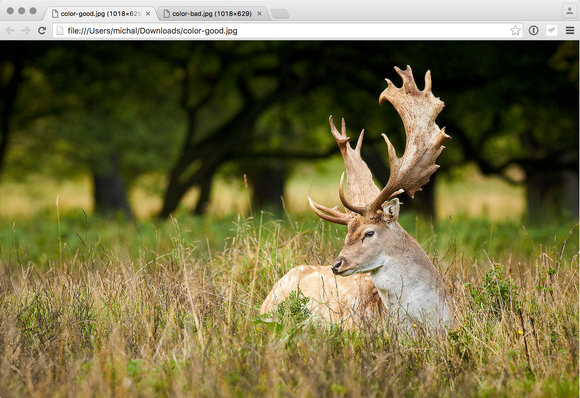The width and height of the screenshot is (580, 398).
Task: Open the circled info extension icon
Action: point(533,30)
